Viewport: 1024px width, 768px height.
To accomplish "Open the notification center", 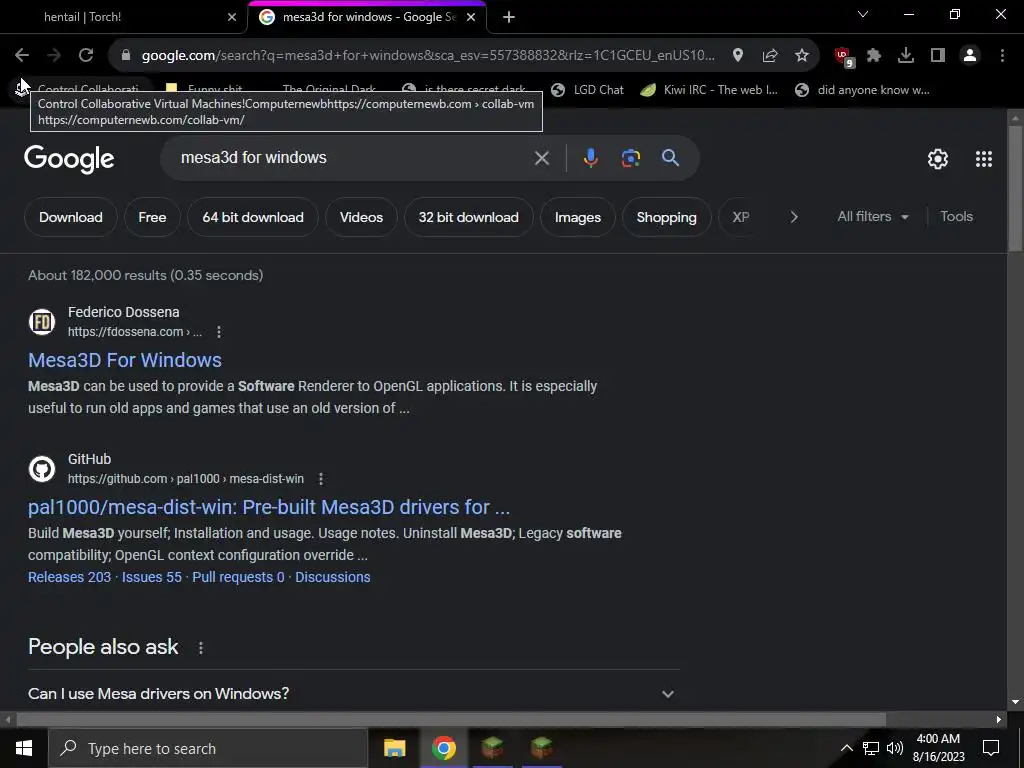I will [x=991, y=748].
